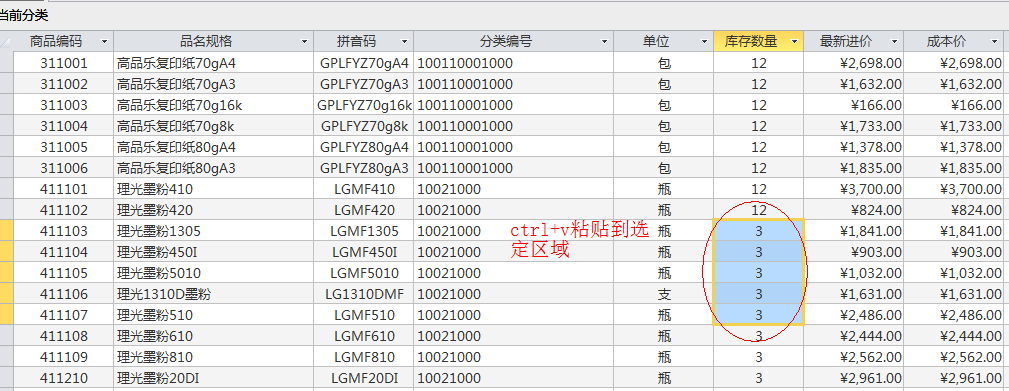1009x391 pixels.
Task: Select the row selector for item 411103
Action: [6, 231]
